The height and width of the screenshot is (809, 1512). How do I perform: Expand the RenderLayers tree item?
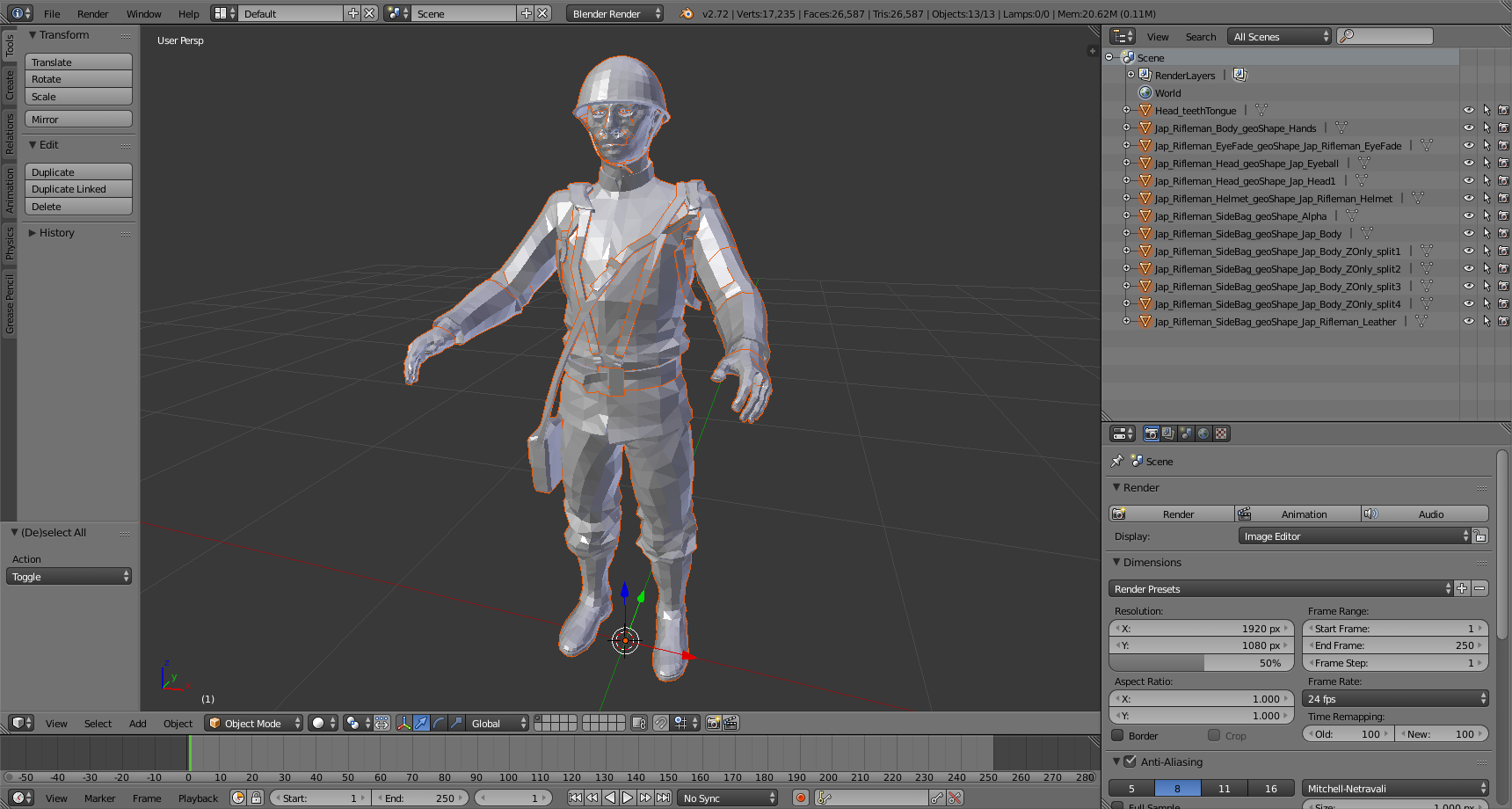(x=1130, y=75)
